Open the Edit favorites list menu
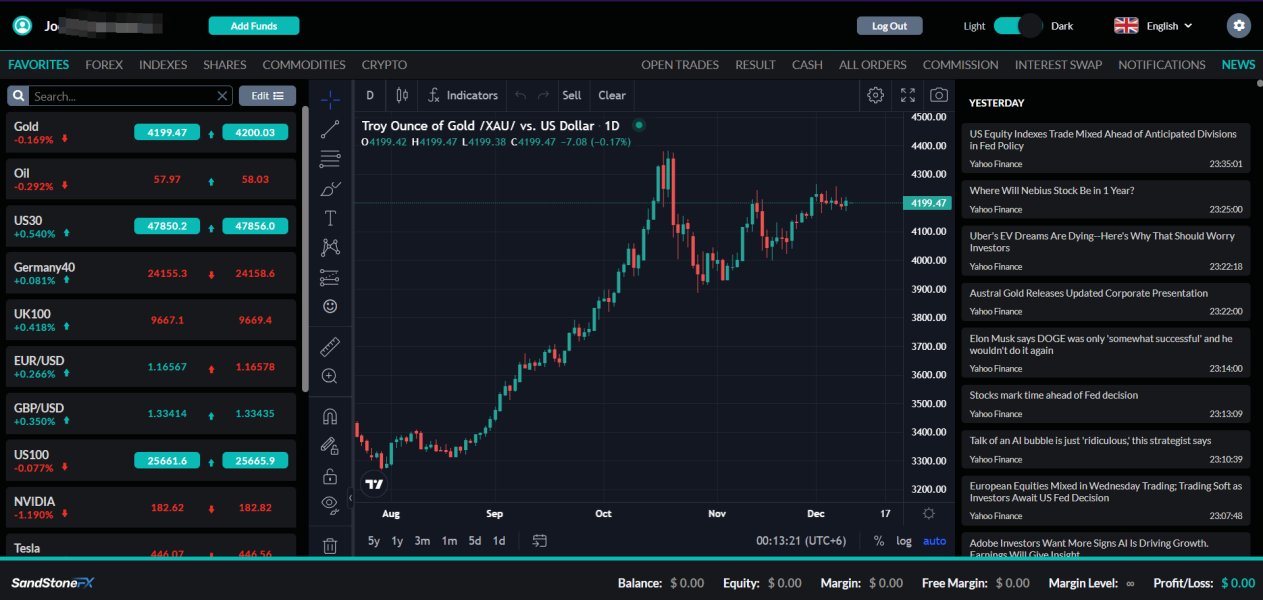 (267, 96)
